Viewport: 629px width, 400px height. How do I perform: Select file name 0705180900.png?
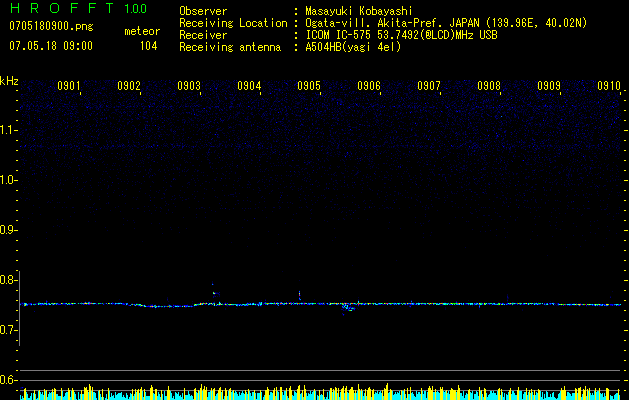click(x=51, y=27)
